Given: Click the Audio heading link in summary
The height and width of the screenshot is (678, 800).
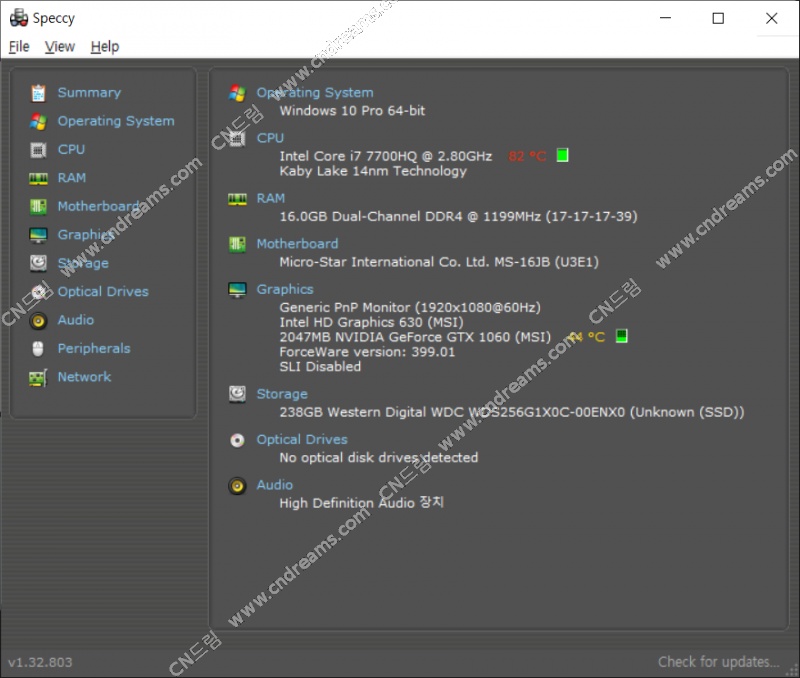Looking at the screenshot, I should 274,485.
